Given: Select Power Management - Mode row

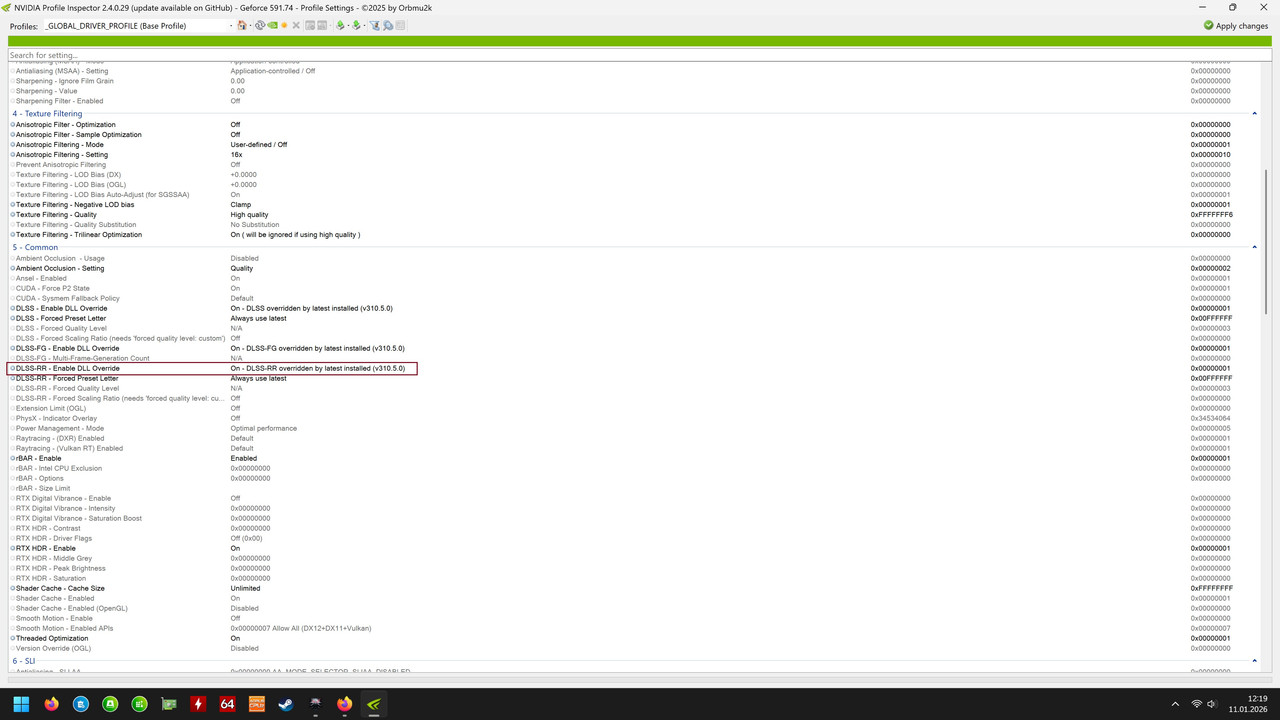Looking at the screenshot, I should pos(635,428).
